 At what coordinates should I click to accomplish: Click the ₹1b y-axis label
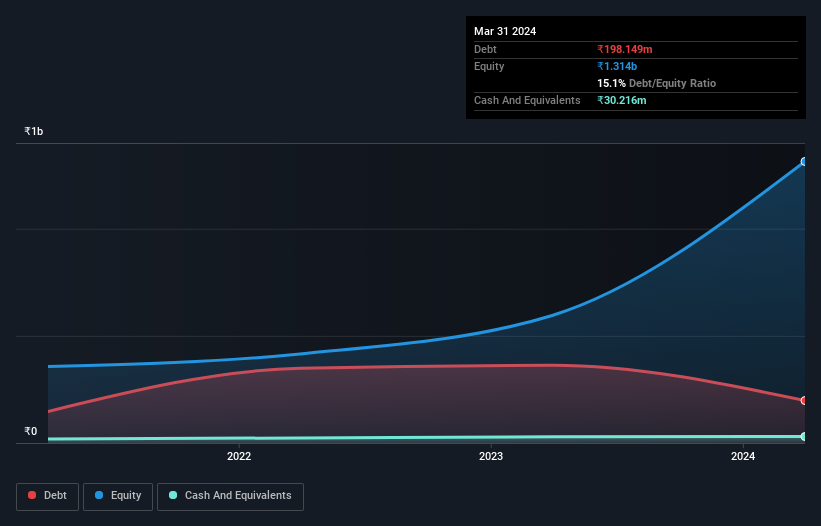(x=34, y=131)
